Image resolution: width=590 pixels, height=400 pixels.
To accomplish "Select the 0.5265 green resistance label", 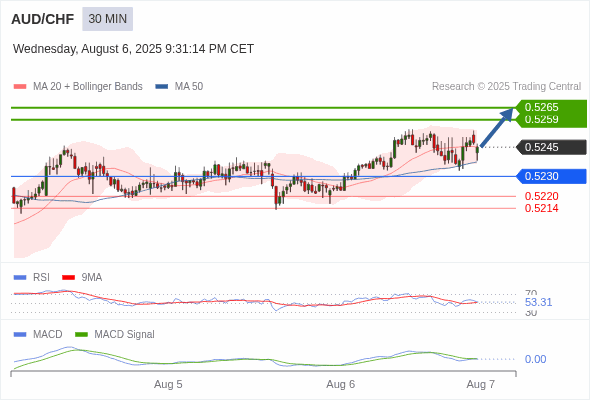I will coord(541,107).
